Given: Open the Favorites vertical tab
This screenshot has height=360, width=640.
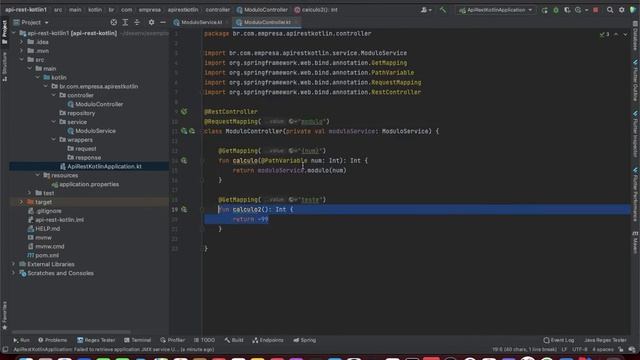Looking at the screenshot, I should pyautogui.click(x=4, y=316).
